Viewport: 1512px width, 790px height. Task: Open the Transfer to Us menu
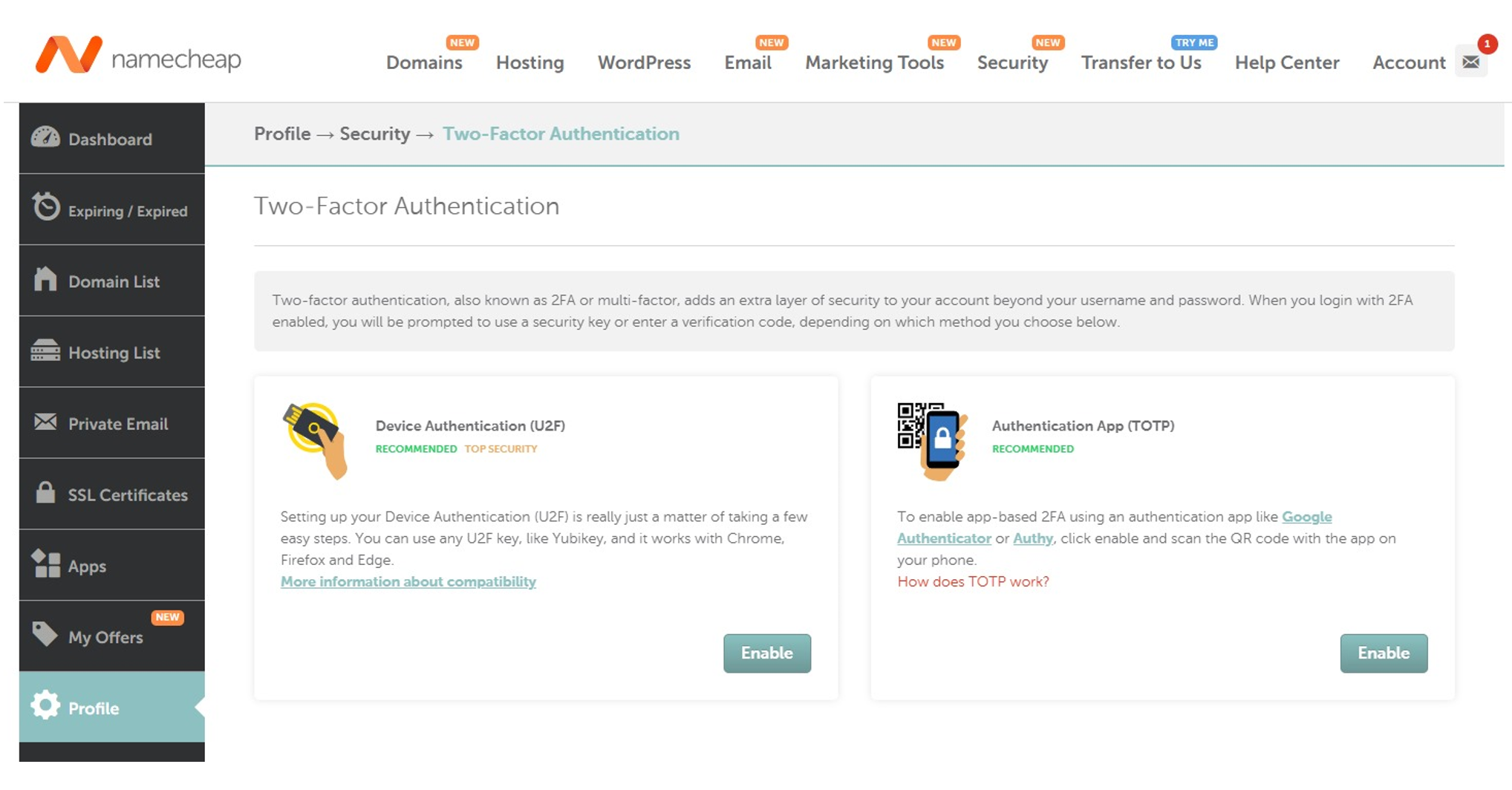point(1141,62)
